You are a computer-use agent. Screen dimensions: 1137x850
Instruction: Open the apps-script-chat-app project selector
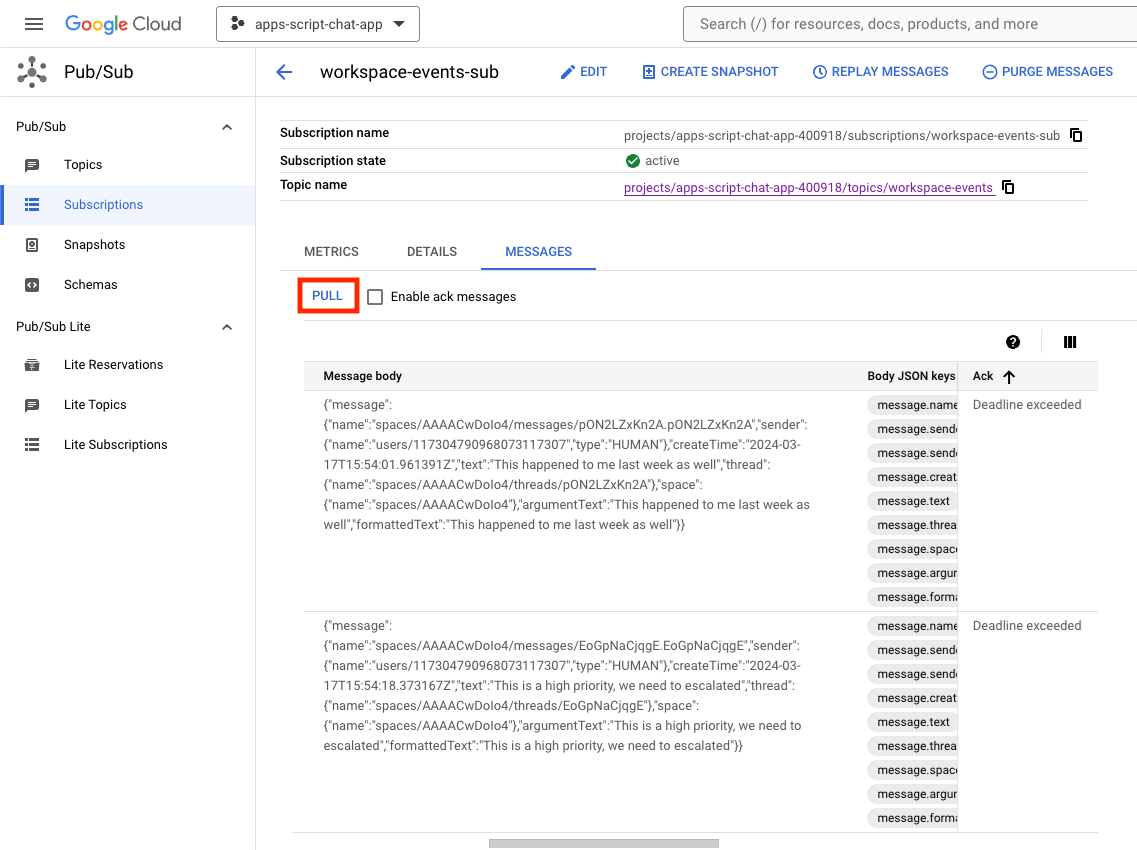pyautogui.click(x=318, y=24)
